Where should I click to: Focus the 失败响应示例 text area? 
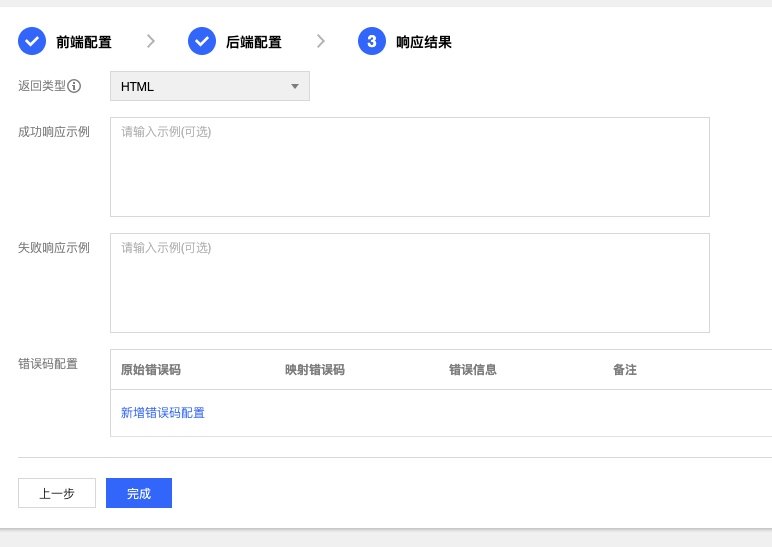point(409,283)
